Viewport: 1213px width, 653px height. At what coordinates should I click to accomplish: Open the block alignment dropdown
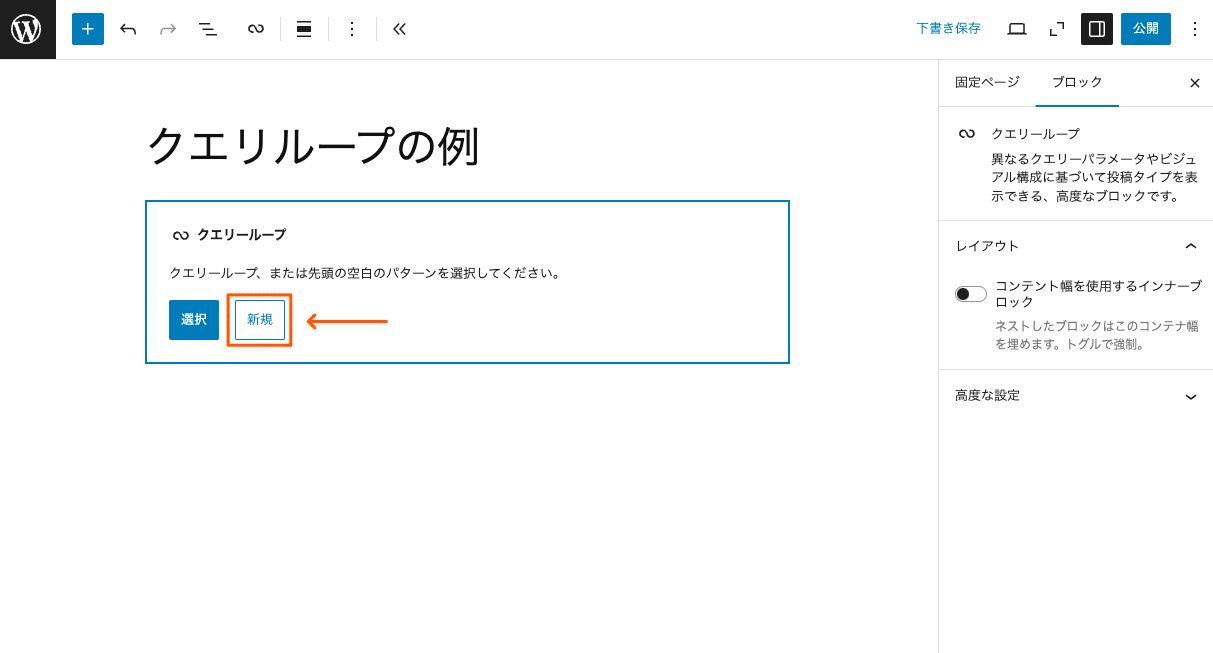coord(303,29)
